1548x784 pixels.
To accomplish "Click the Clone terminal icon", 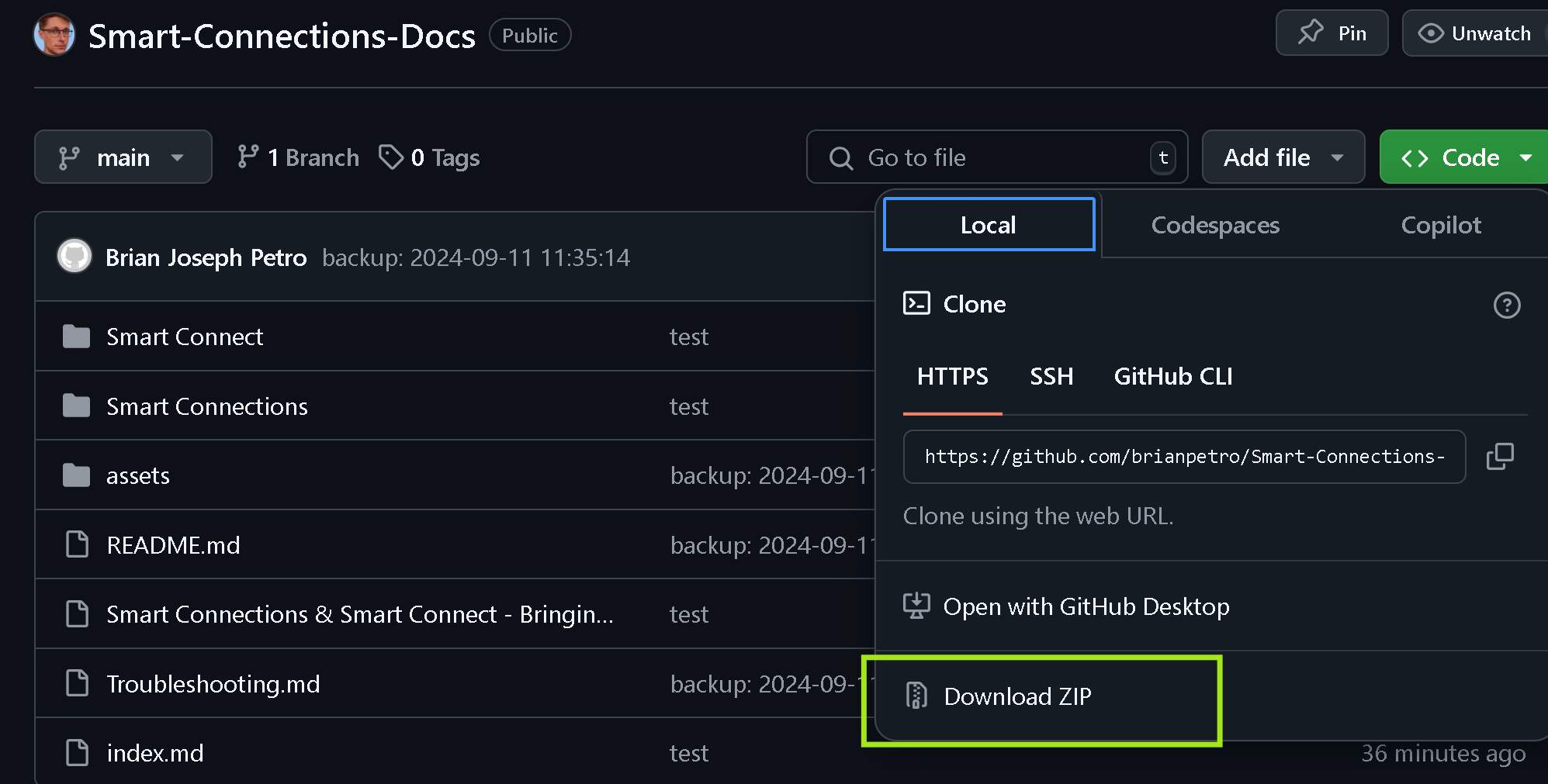I will pyautogui.click(x=916, y=303).
